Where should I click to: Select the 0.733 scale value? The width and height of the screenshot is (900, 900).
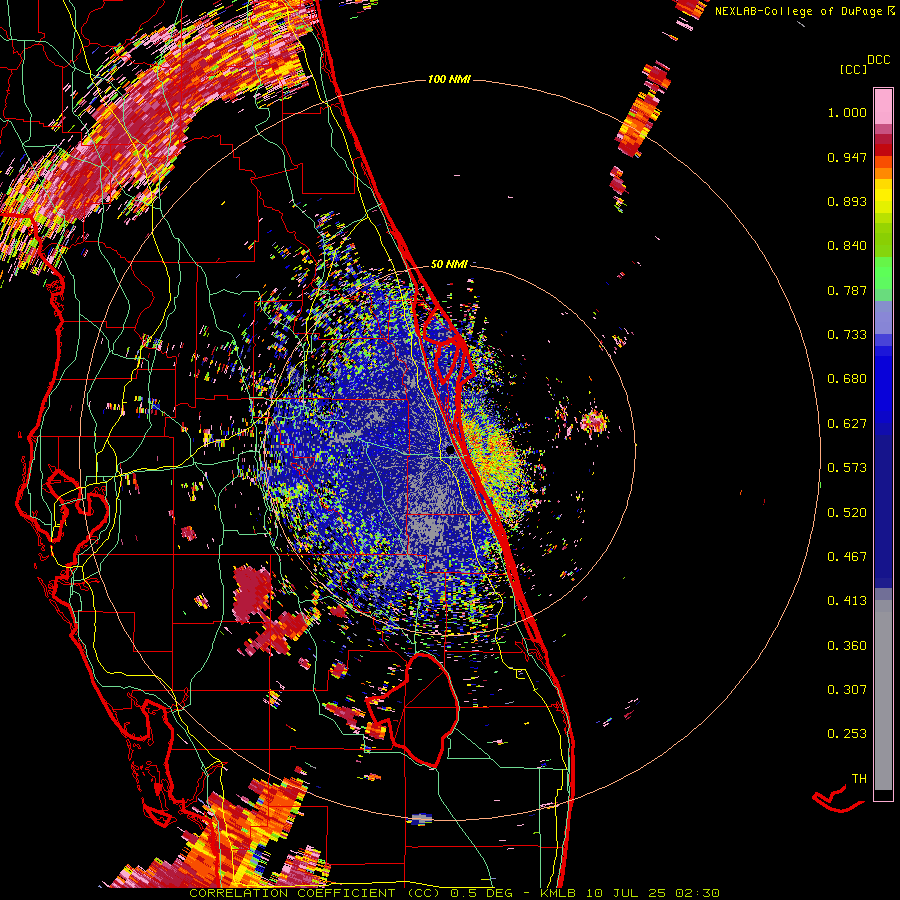pyautogui.click(x=847, y=335)
